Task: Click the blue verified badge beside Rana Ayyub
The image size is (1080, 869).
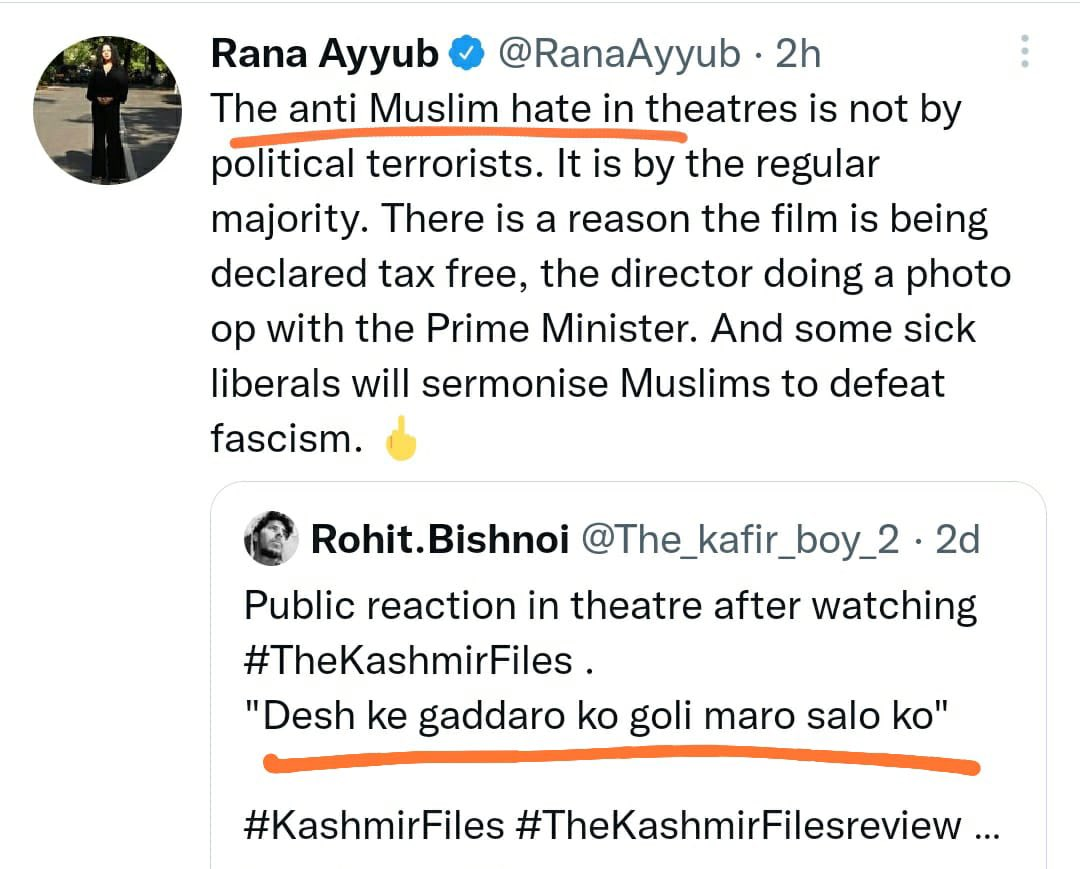Action: [466, 54]
